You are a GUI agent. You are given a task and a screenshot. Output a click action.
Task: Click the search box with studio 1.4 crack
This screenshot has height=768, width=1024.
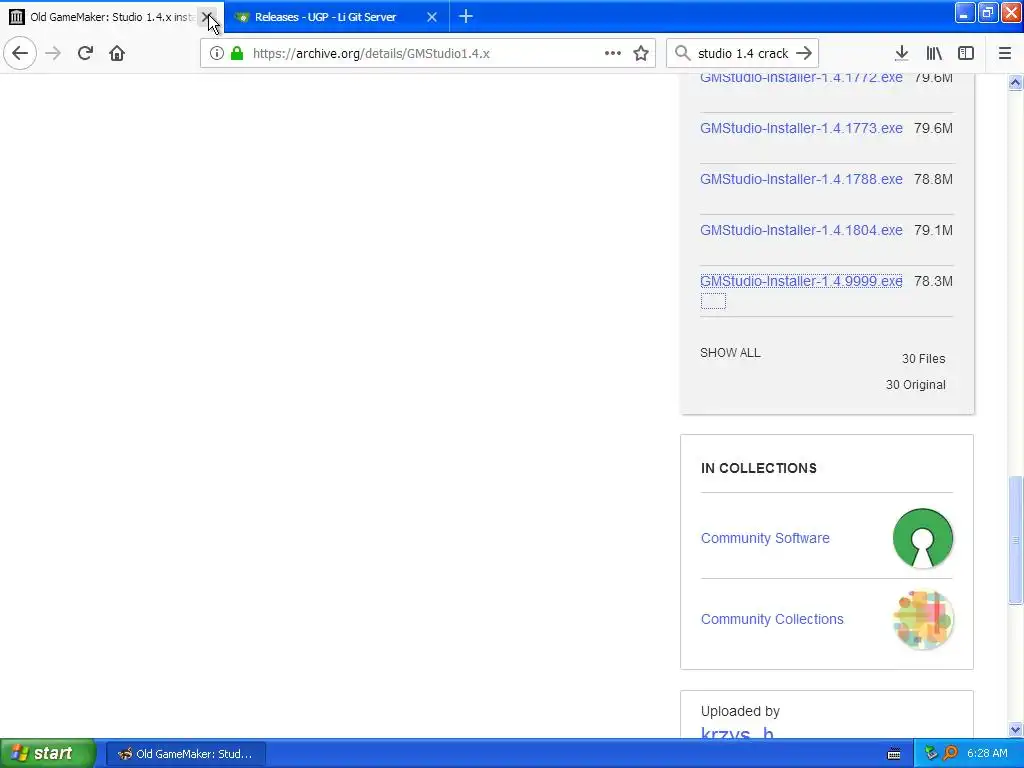743,53
